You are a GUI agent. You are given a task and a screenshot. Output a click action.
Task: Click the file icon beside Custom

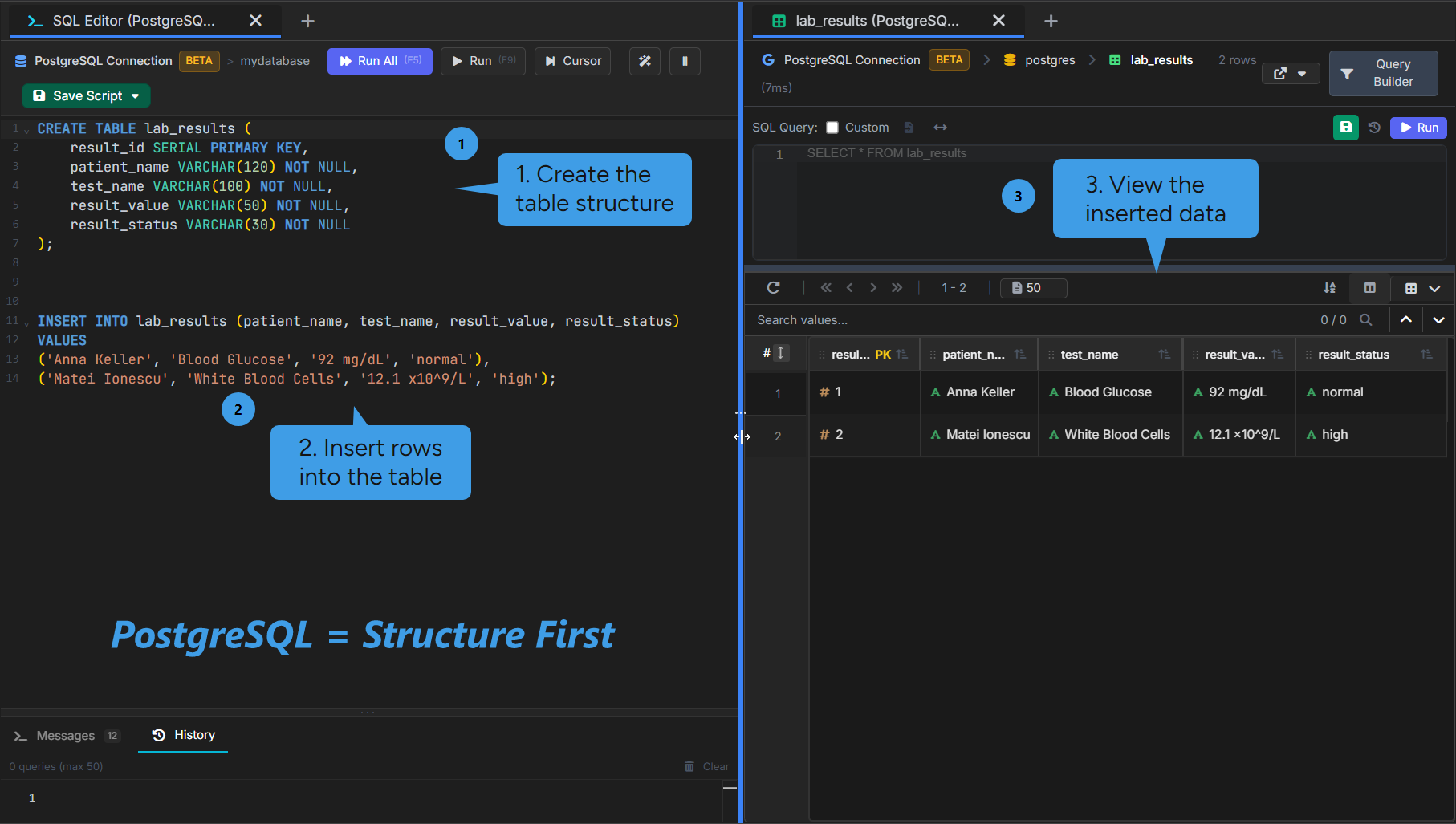909,128
